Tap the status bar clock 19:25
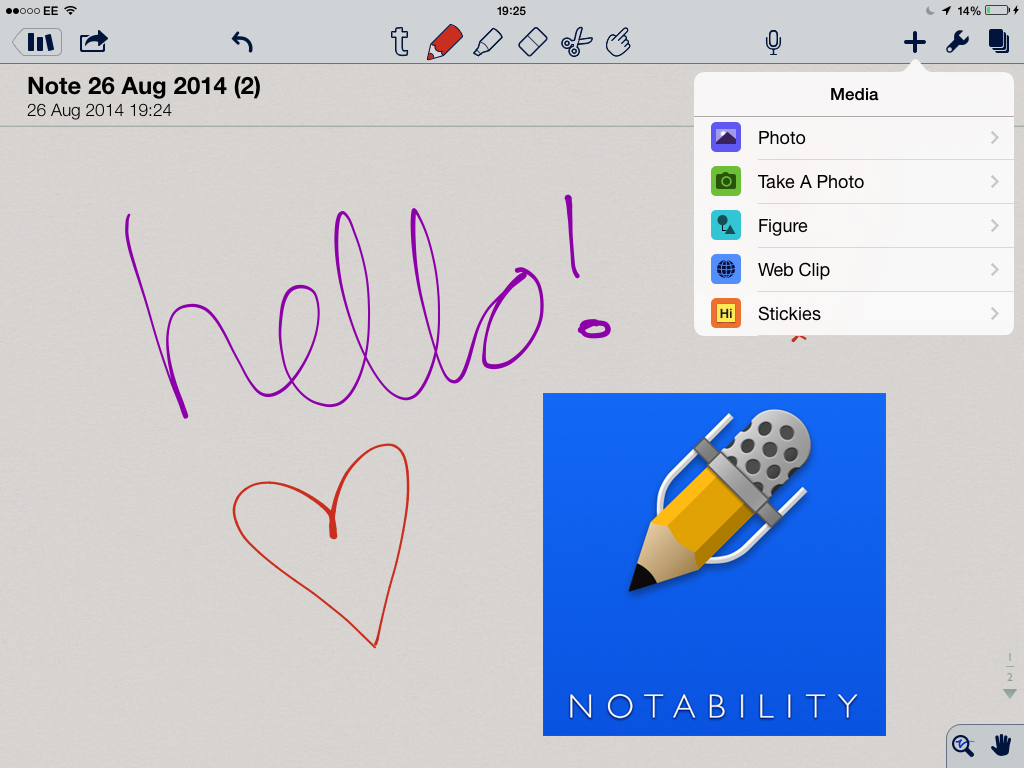1024x768 pixels. click(x=511, y=10)
